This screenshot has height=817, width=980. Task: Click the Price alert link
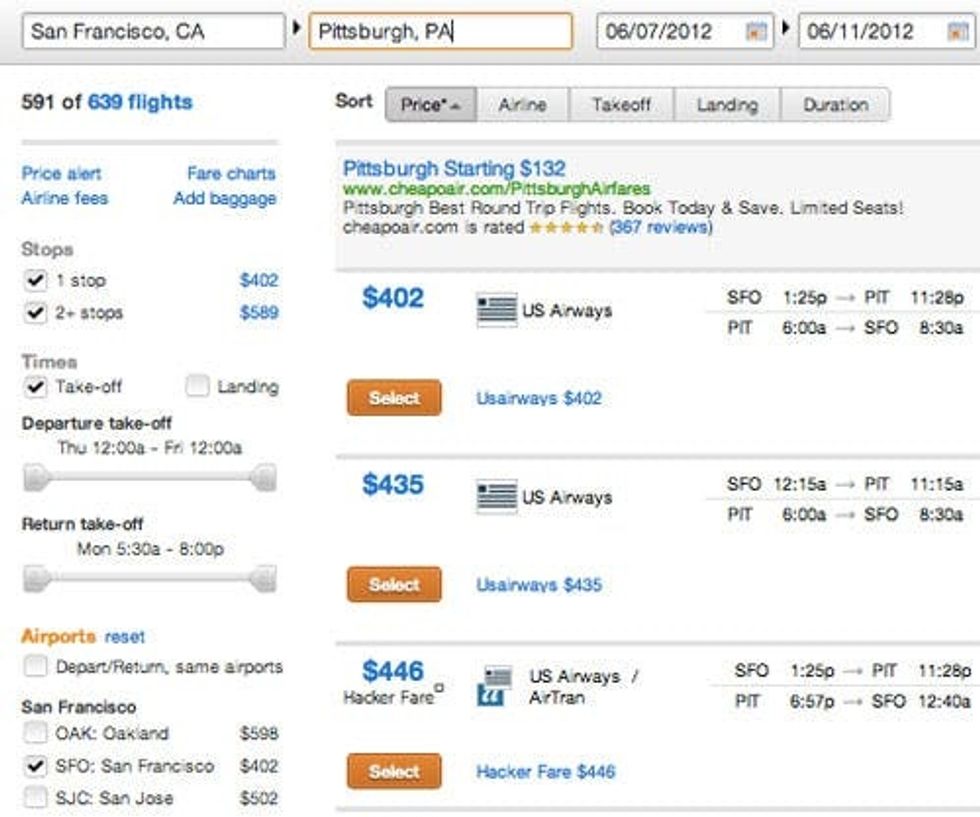pos(61,174)
